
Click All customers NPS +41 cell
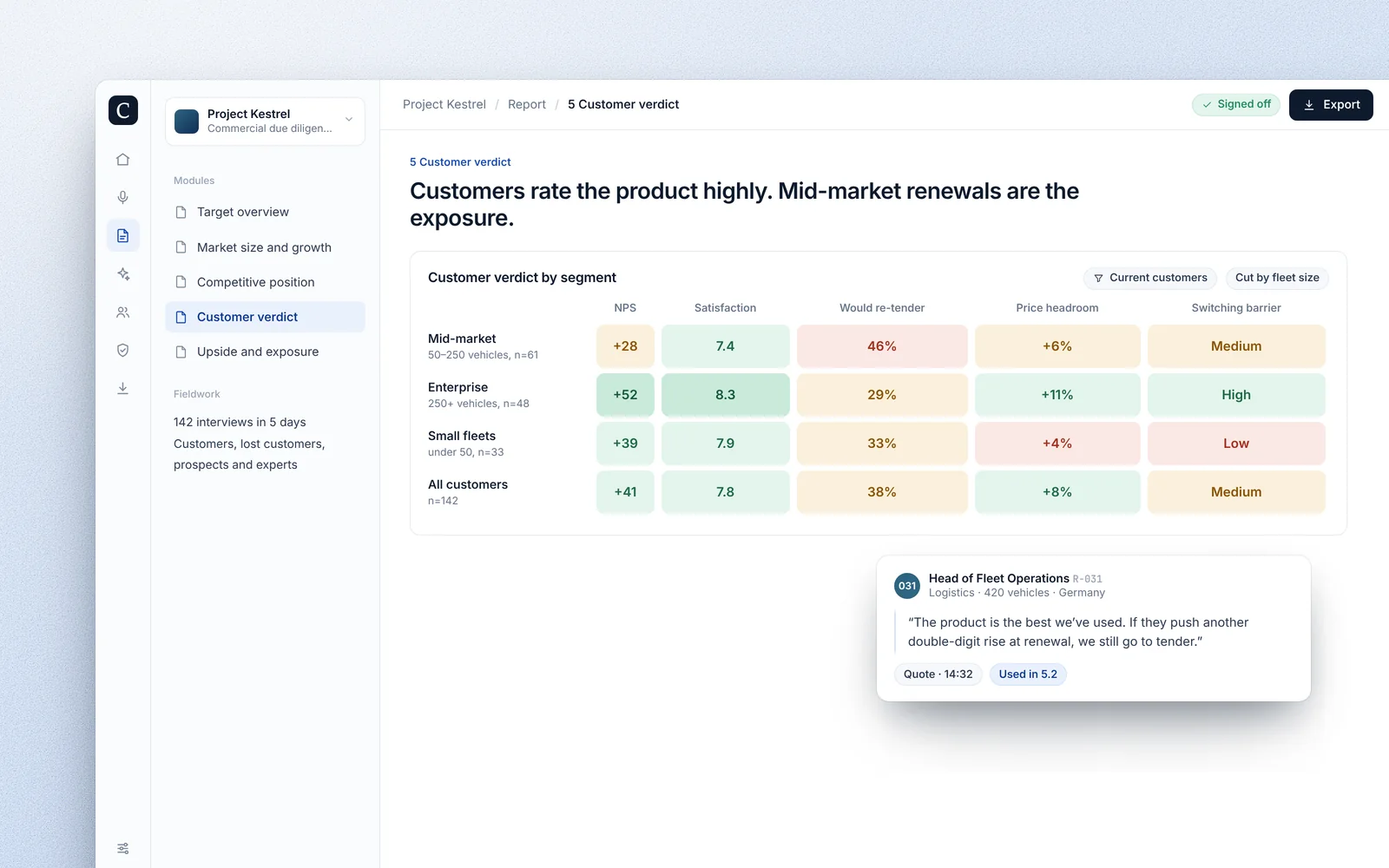(x=625, y=492)
